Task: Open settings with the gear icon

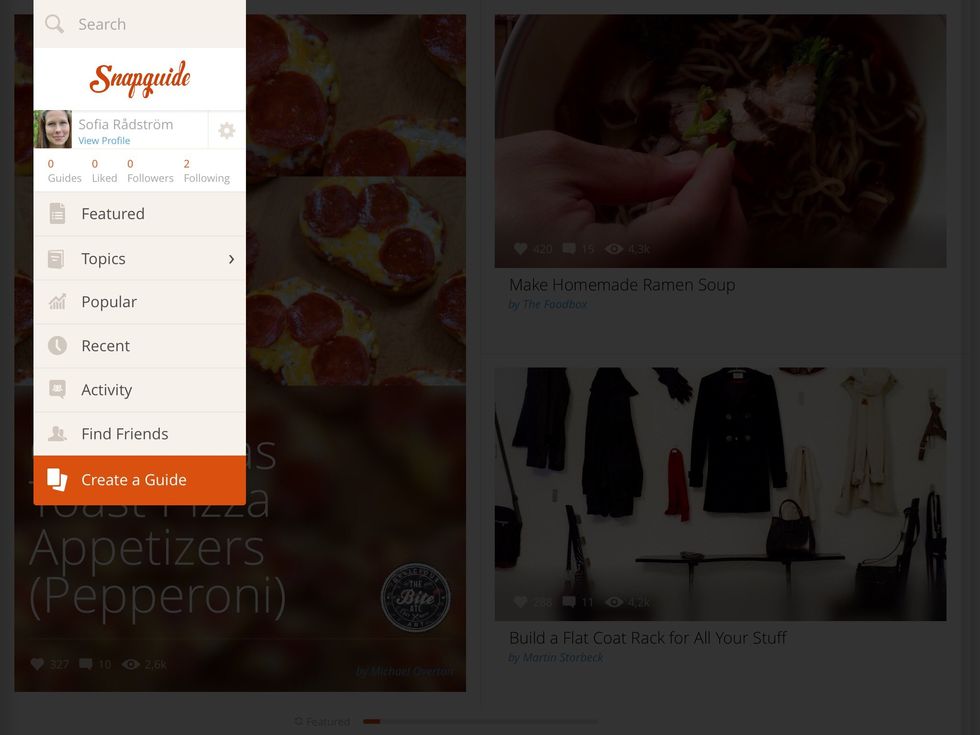Action: click(226, 131)
